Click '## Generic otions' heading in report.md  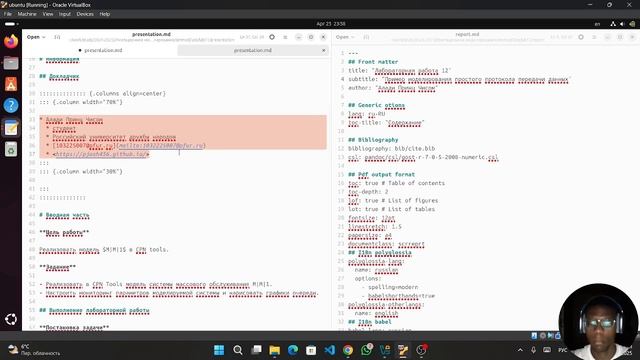coord(376,105)
